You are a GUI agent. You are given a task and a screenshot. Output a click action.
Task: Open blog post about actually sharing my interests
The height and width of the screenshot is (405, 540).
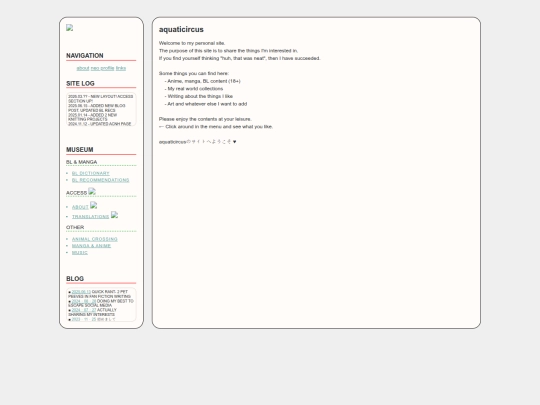pyautogui.click(x=84, y=310)
